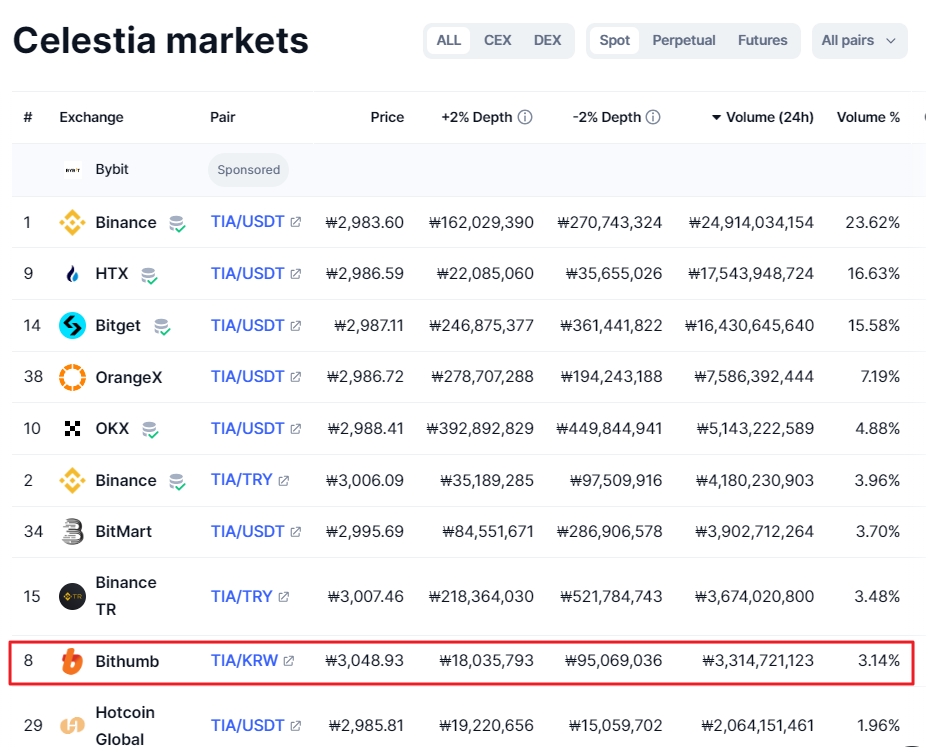Open Binance TIA/TRY pair link
This screenshot has width=926, height=747.
(x=242, y=480)
